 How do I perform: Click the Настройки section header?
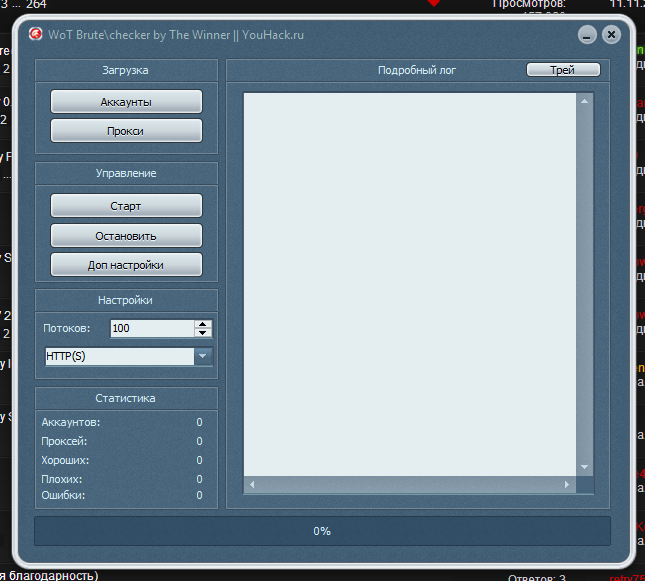tap(125, 300)
